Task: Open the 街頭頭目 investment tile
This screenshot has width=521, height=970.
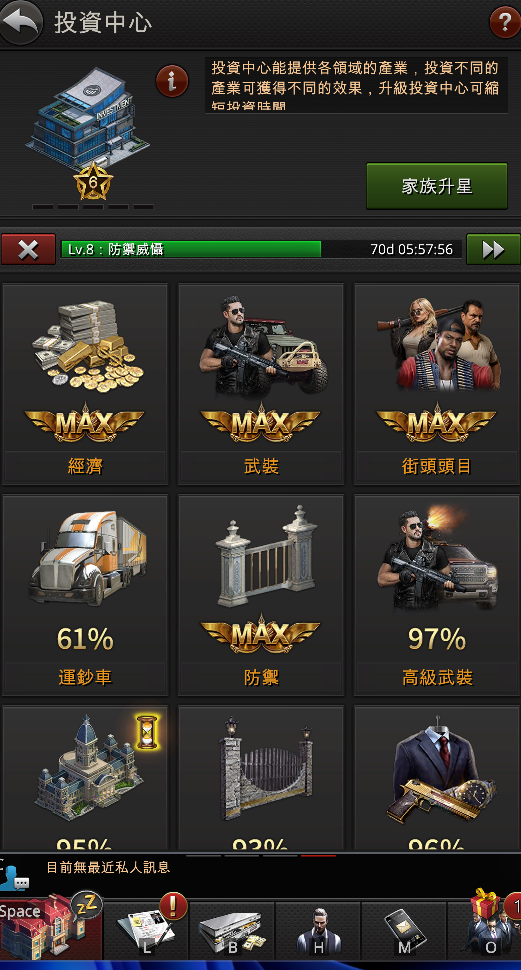Action: point(437,384)
